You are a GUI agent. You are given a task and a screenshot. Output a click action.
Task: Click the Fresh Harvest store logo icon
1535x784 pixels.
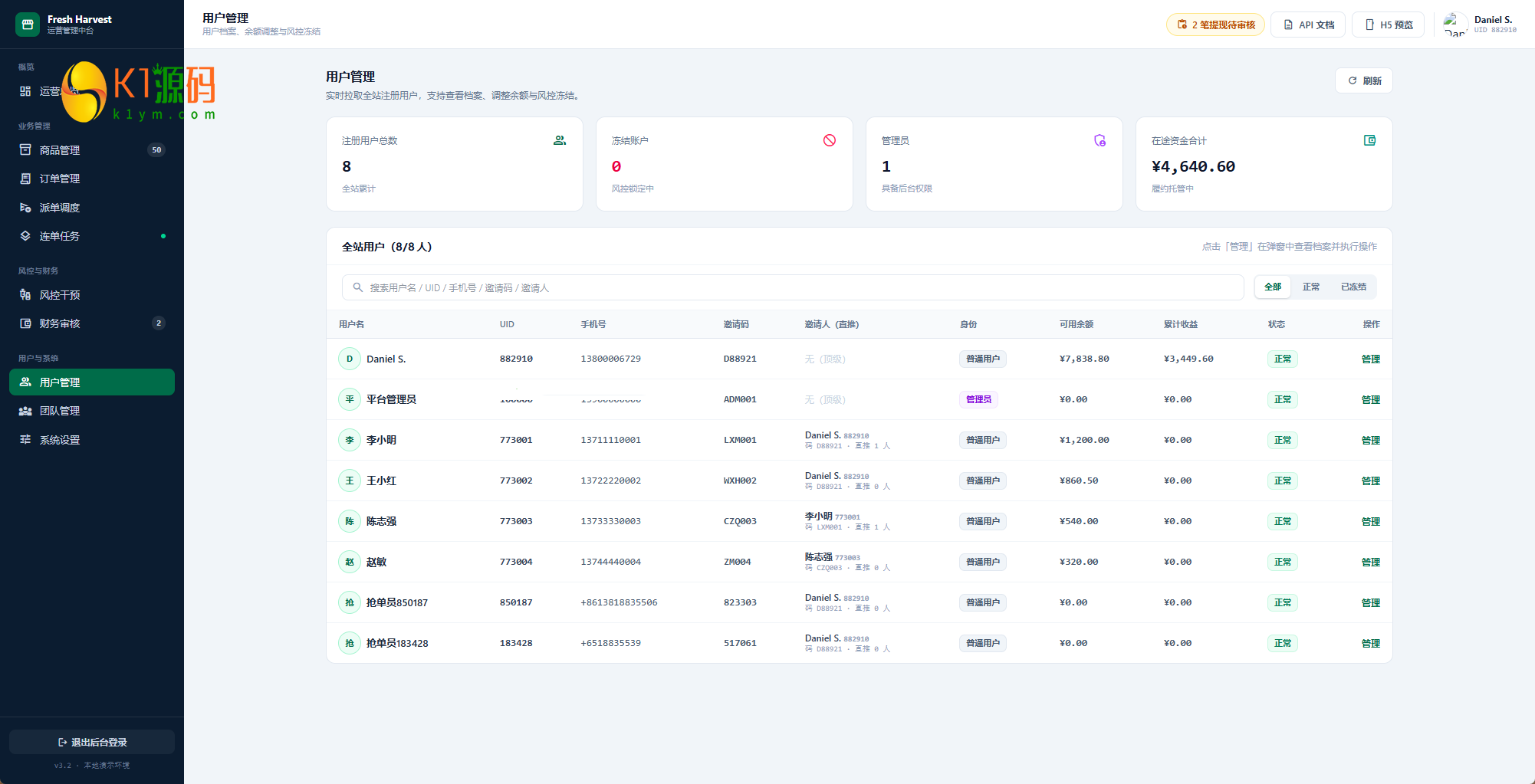(28, 25)
